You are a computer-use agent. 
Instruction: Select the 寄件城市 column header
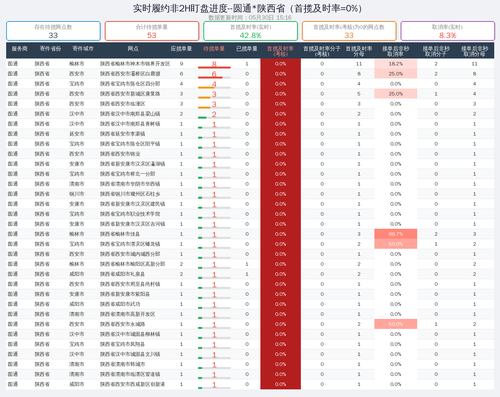pyautogui.click(x=83, y=49)
